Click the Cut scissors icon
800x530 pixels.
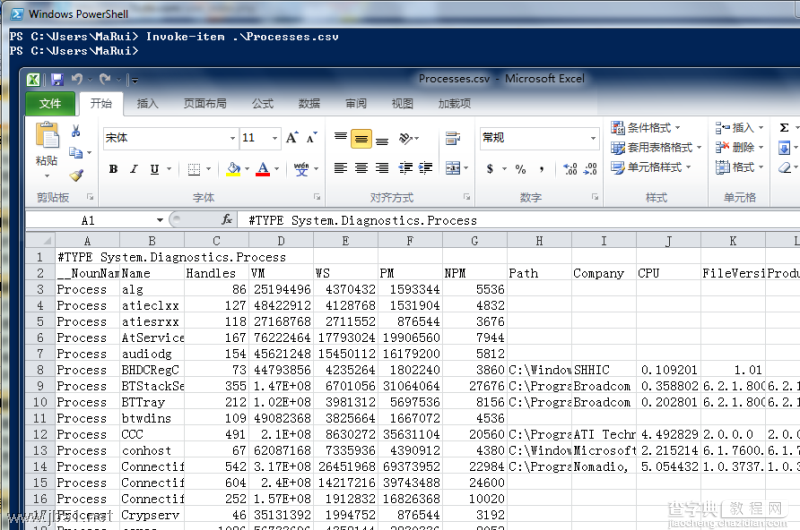[x=76, y=131]
